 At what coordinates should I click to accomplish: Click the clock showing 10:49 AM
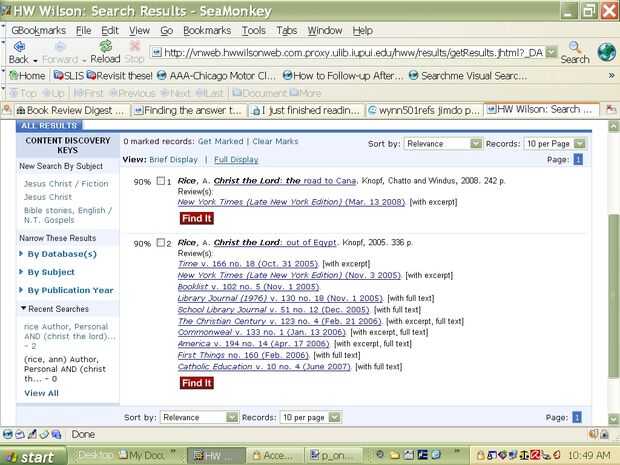point(589,455)
